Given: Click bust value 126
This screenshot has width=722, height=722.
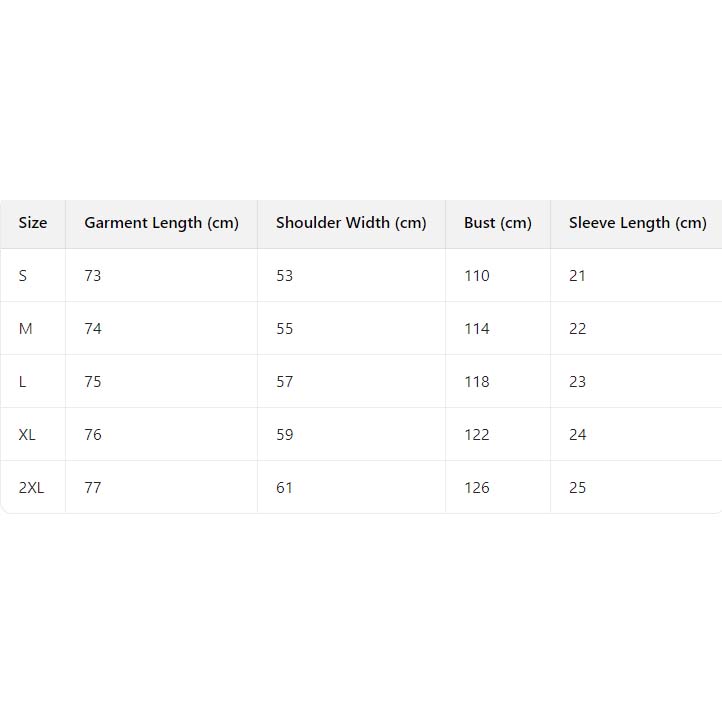Looking at the screenshot, I should pyautogui.click(x=477, y=488).
